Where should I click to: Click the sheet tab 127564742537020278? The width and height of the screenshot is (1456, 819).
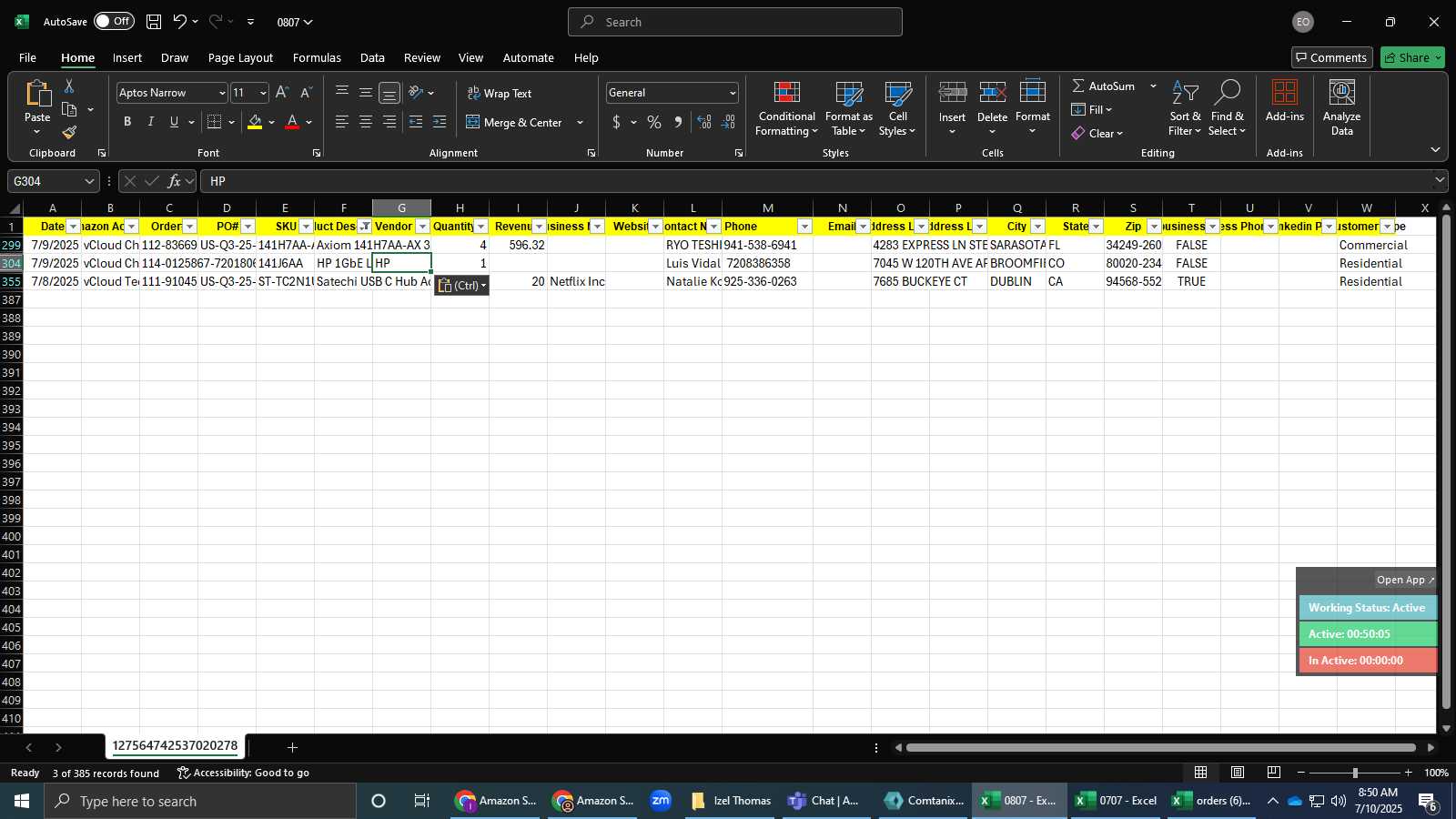(175, 746)
